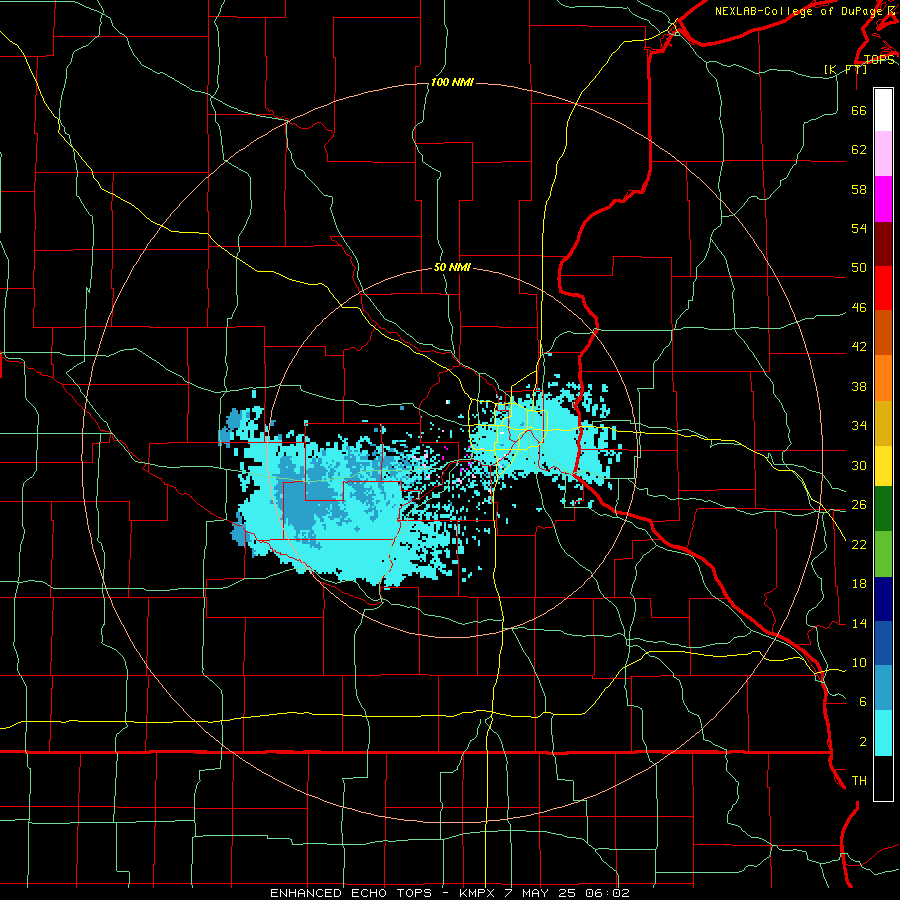Image resolution: width=900 pixels, height=900 pixels.
Task: Click the KMPX station identifier
Action: click(x=479, y=893)
